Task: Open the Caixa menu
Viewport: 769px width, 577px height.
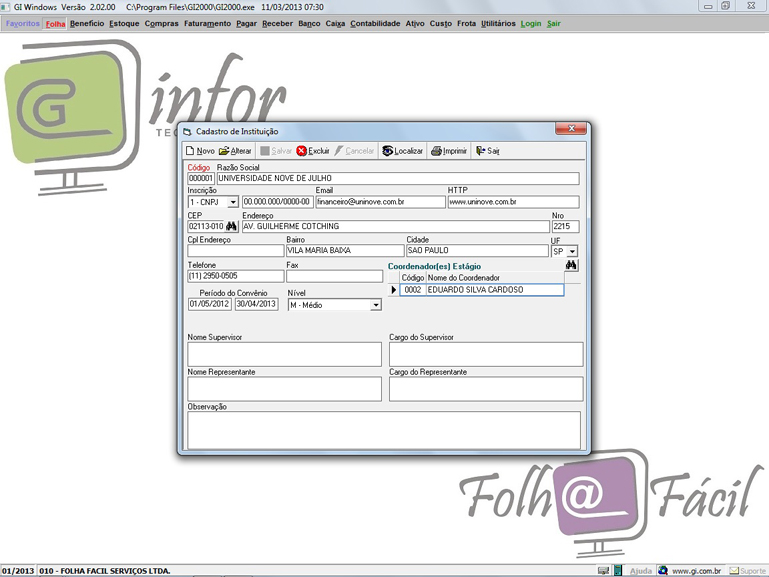Action: point(335,24)
